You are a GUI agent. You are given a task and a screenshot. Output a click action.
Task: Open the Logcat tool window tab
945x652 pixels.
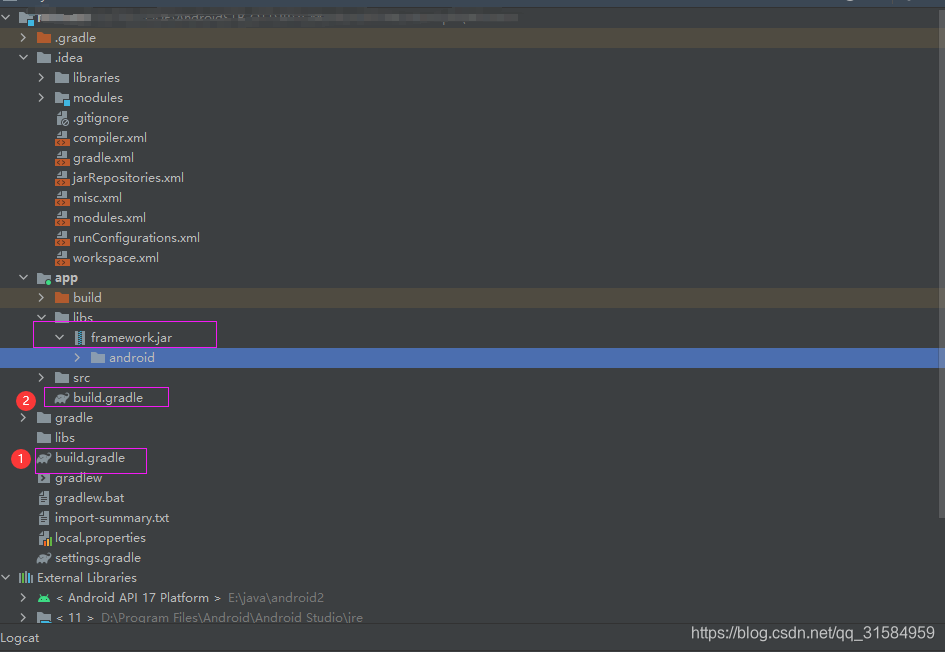click(20, 637)
